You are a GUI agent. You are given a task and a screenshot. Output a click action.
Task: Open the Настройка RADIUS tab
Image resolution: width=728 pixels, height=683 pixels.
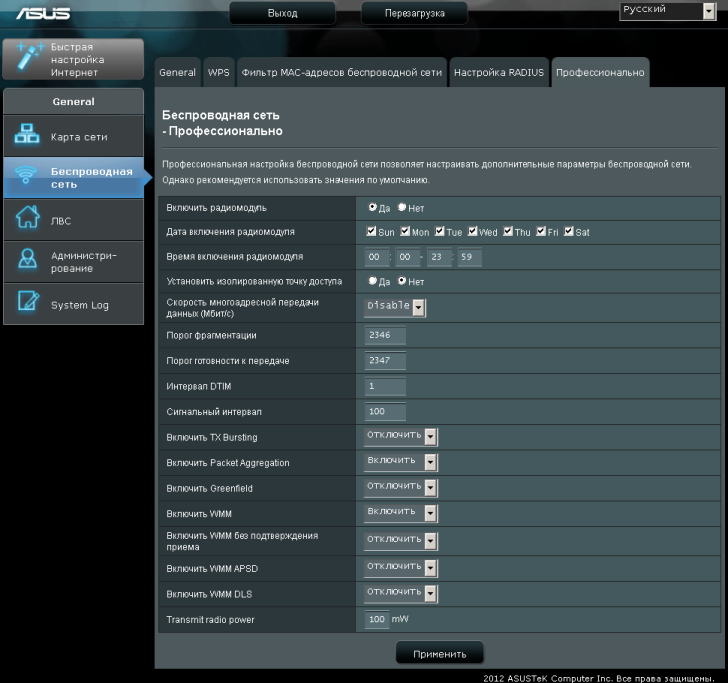498,73
